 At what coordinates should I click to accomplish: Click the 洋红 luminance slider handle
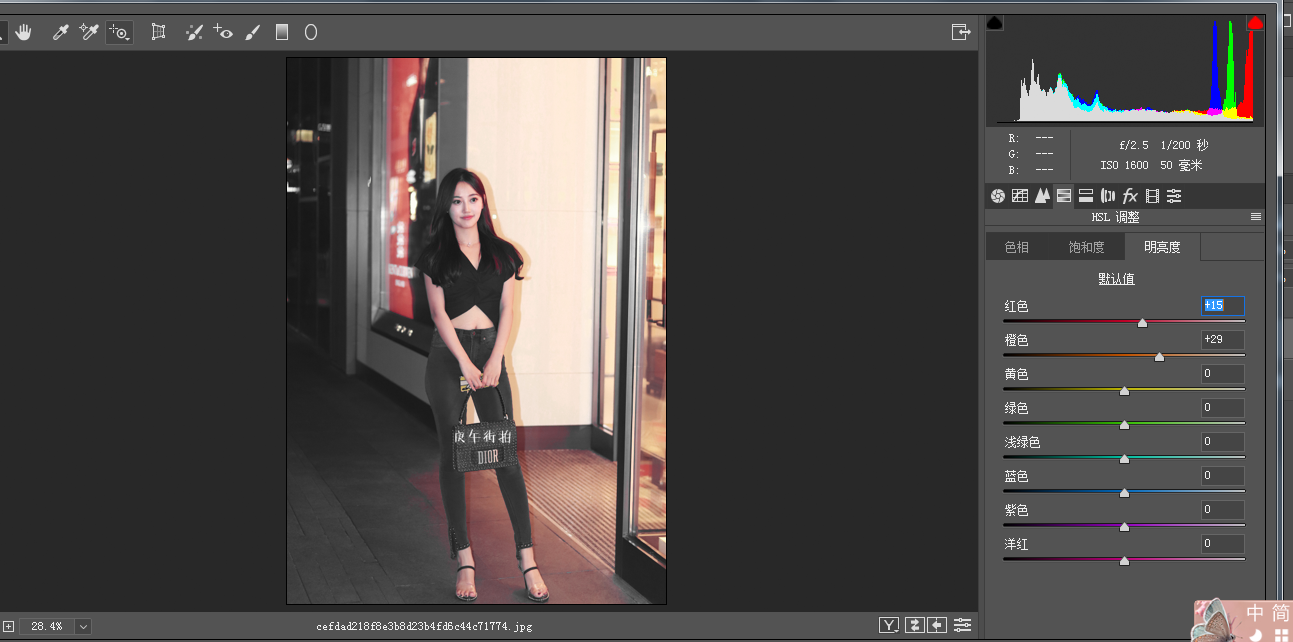pyautogui.click(x=1124, y=561)
